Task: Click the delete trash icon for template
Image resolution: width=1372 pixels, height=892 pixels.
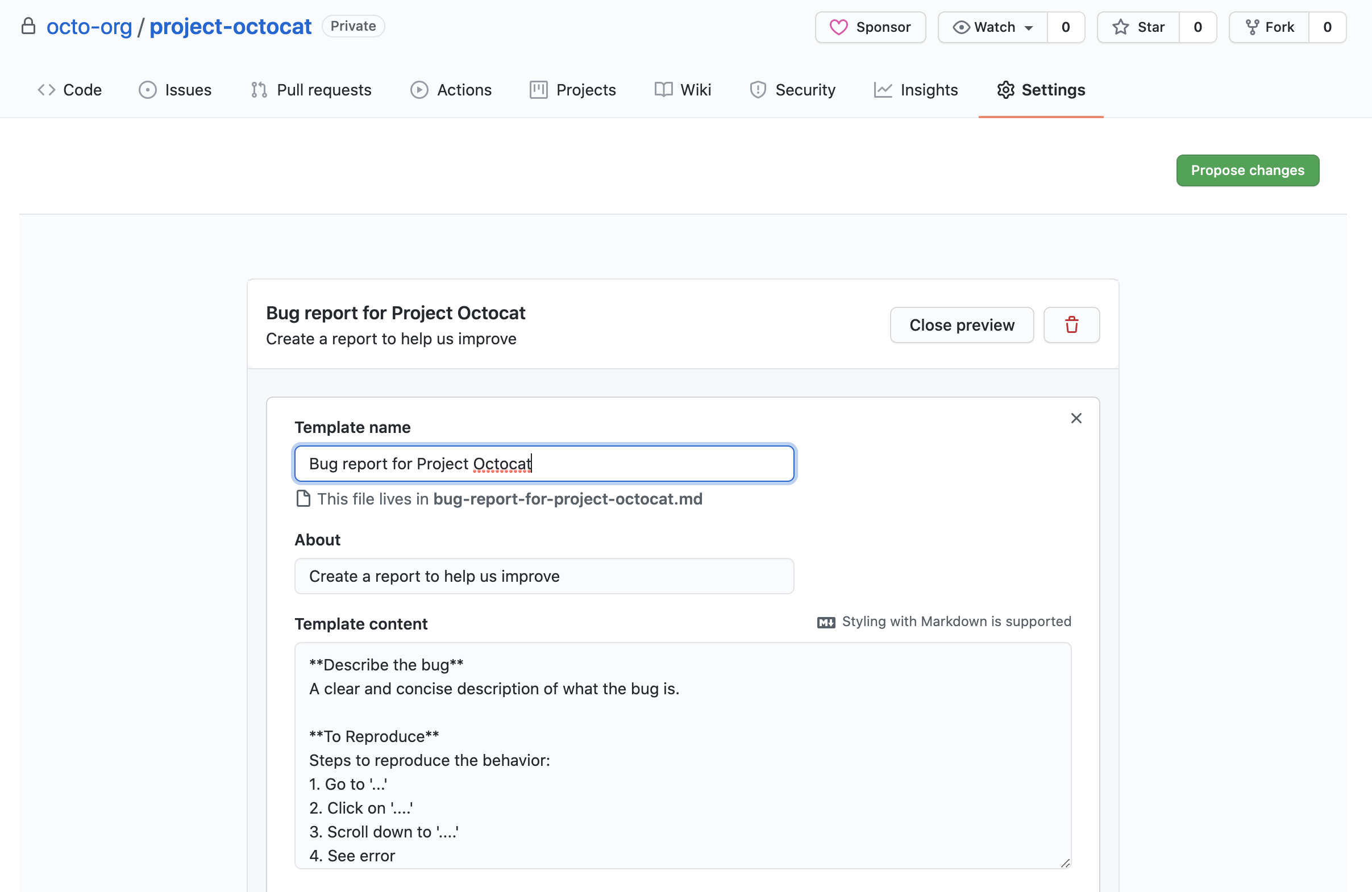Action: [x=1072, y=325]
